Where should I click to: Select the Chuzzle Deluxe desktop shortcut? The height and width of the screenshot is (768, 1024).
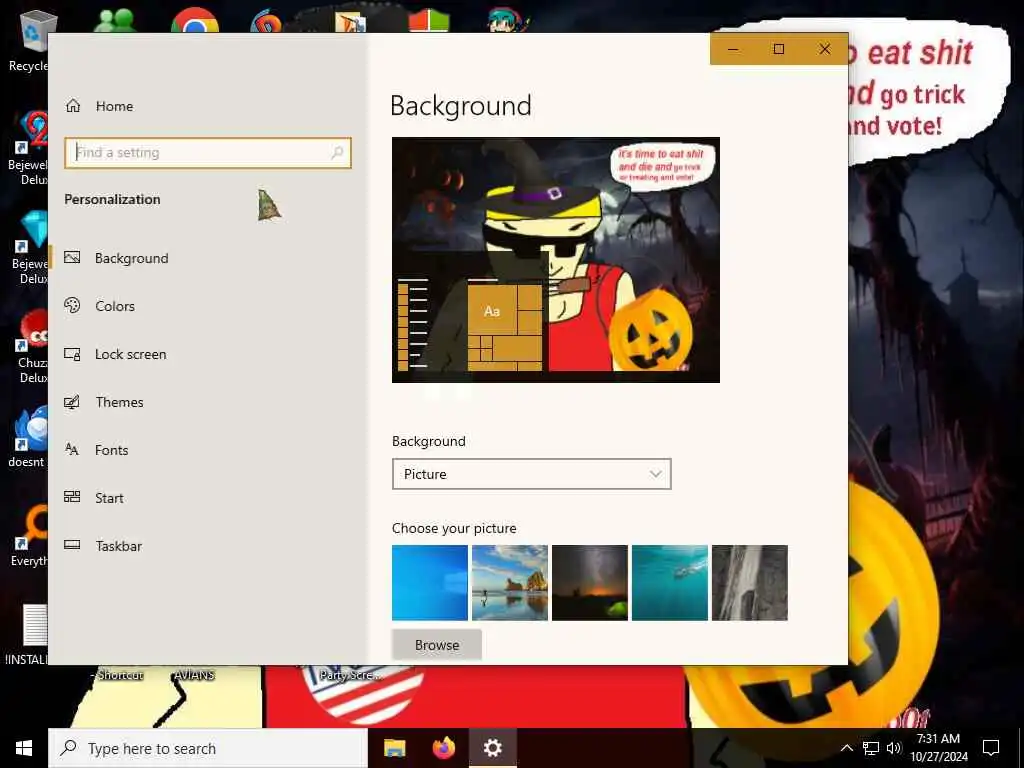(x=30, y=346)
